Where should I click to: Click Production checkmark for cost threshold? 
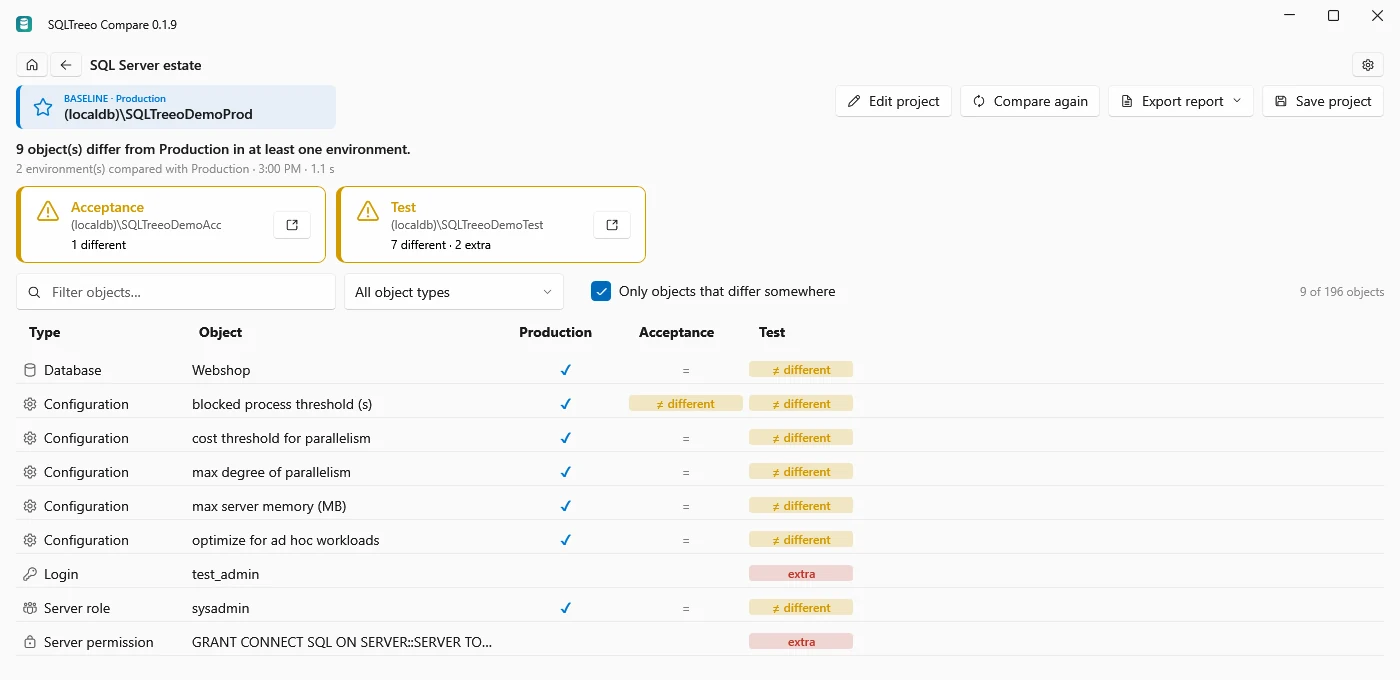(565, 438)
